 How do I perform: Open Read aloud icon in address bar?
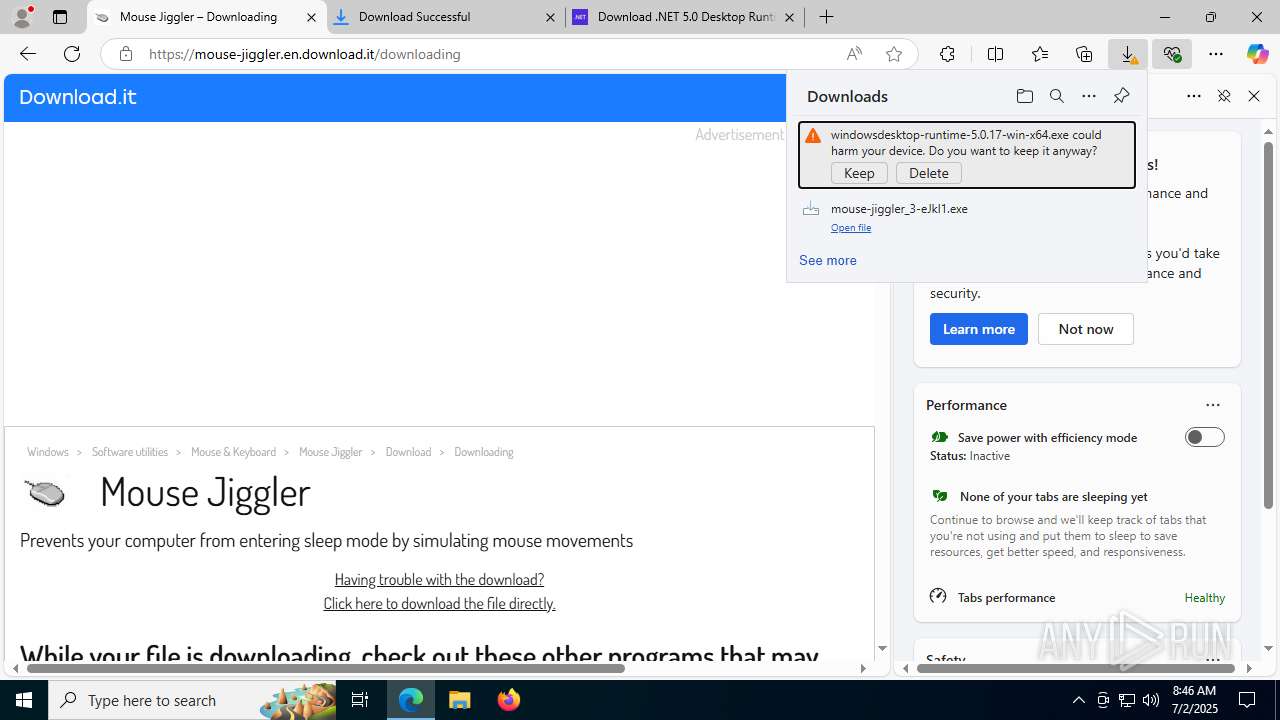pyautogui.click(x=854, y=54)
